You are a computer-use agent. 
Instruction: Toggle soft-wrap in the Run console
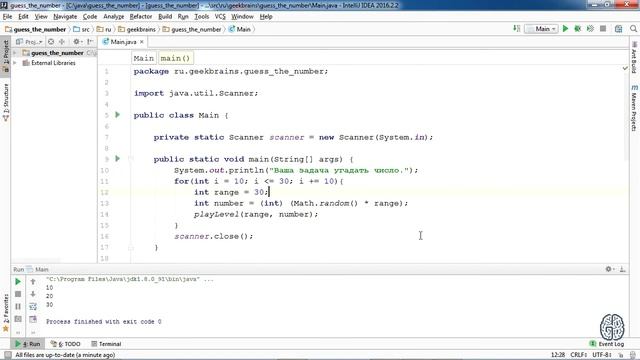point(33,306)
